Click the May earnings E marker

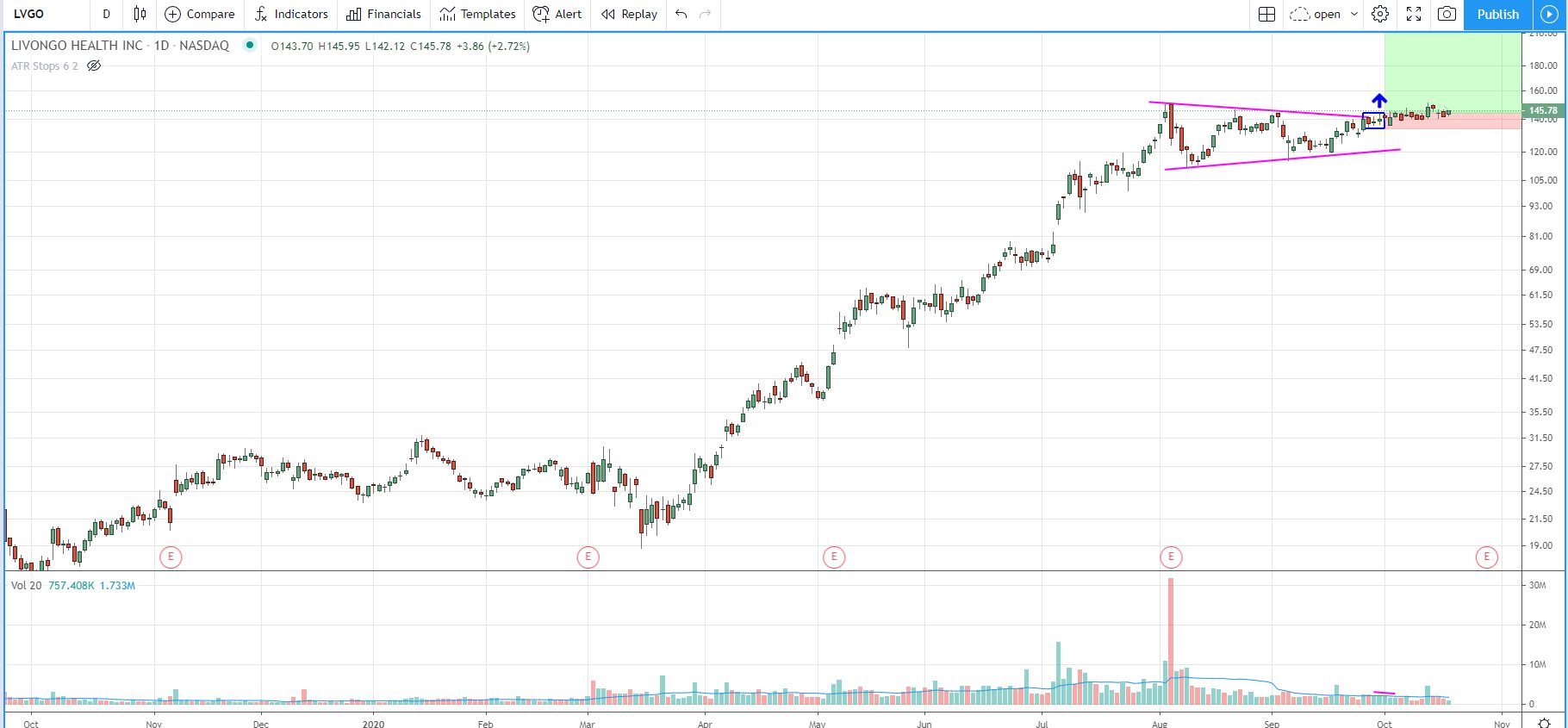833,557
